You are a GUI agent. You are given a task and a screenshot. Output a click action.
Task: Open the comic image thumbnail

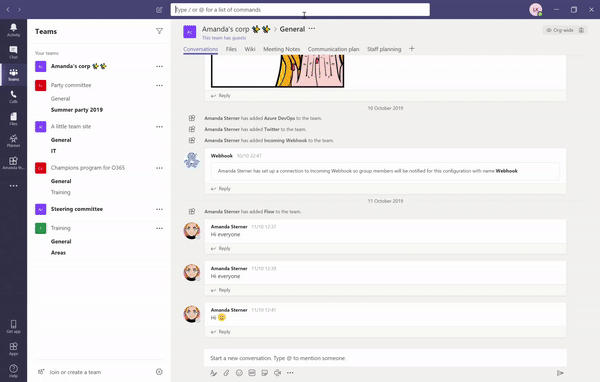pyautogui.click(x=277, y=71)
